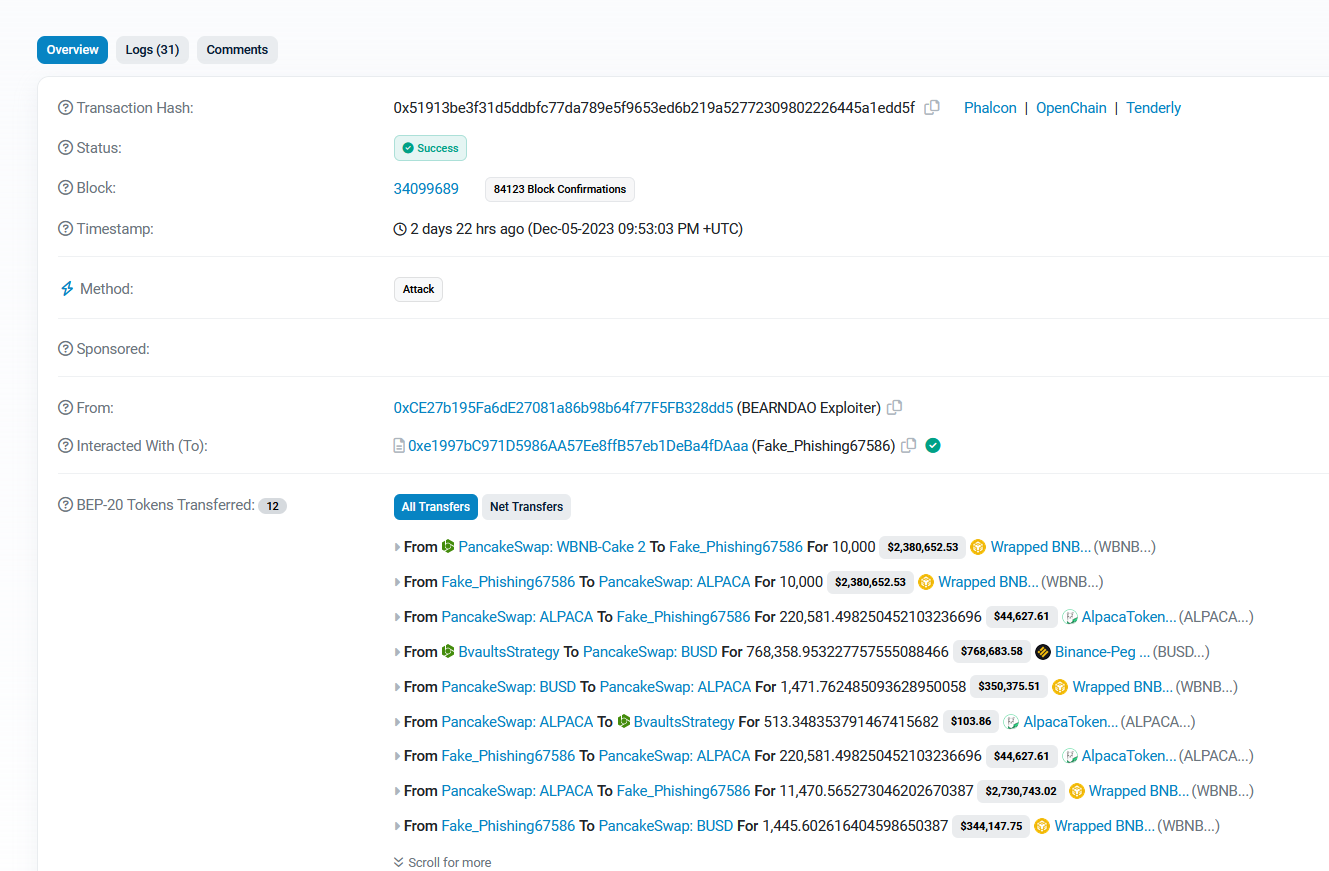
Task: Expand the 768,358.95 BUSD transfer row
Action: 398,652
